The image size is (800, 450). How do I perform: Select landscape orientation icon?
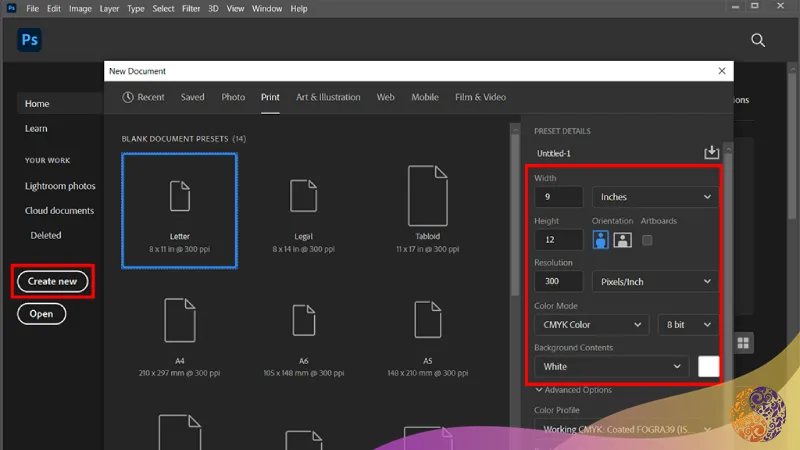[x=622, y=240]
